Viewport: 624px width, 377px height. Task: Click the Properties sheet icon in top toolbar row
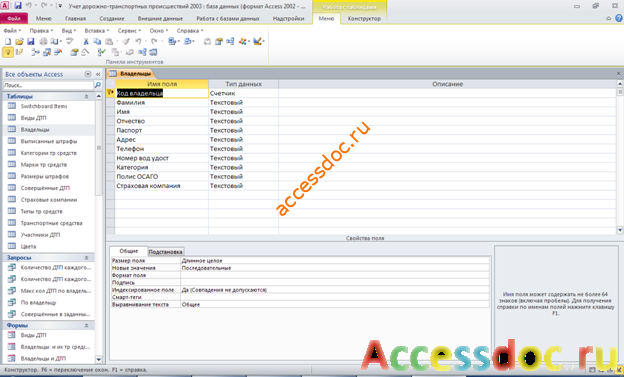click(x=218, y=41)
